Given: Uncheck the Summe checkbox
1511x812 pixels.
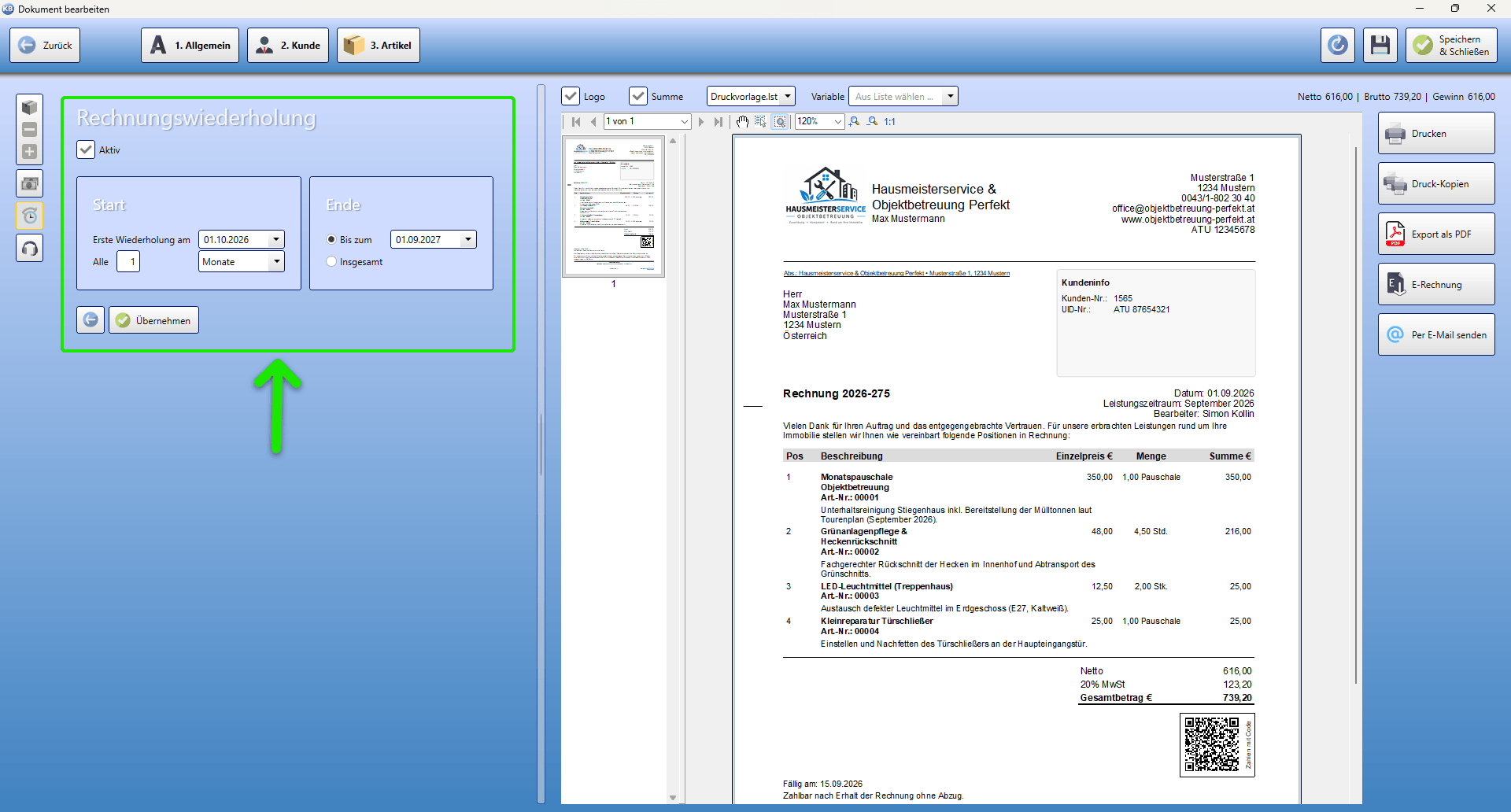Looking at the screenshot, I should pyautogui.click(x=638, y=96).
